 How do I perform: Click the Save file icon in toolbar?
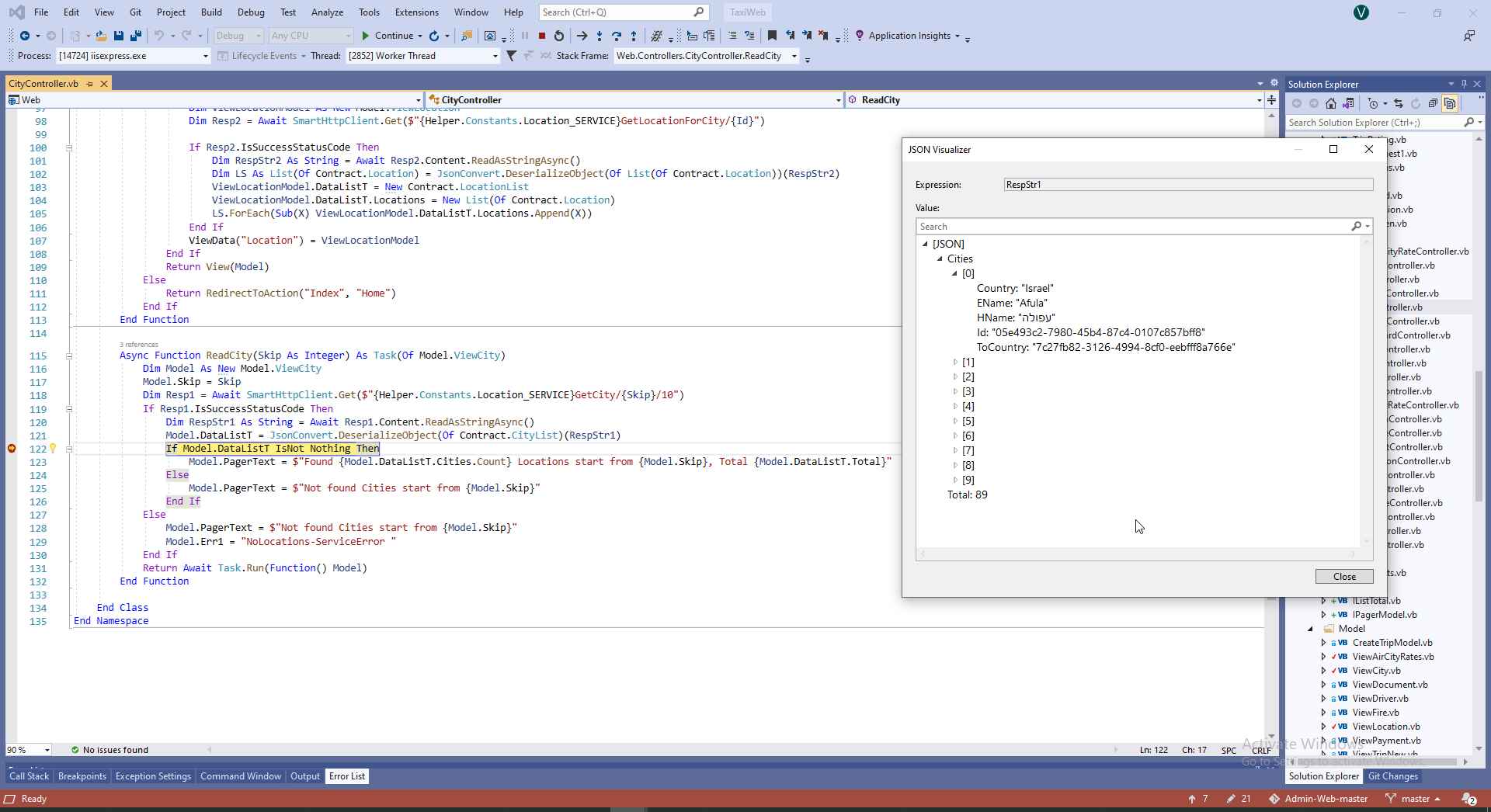[x=119, y=36]
